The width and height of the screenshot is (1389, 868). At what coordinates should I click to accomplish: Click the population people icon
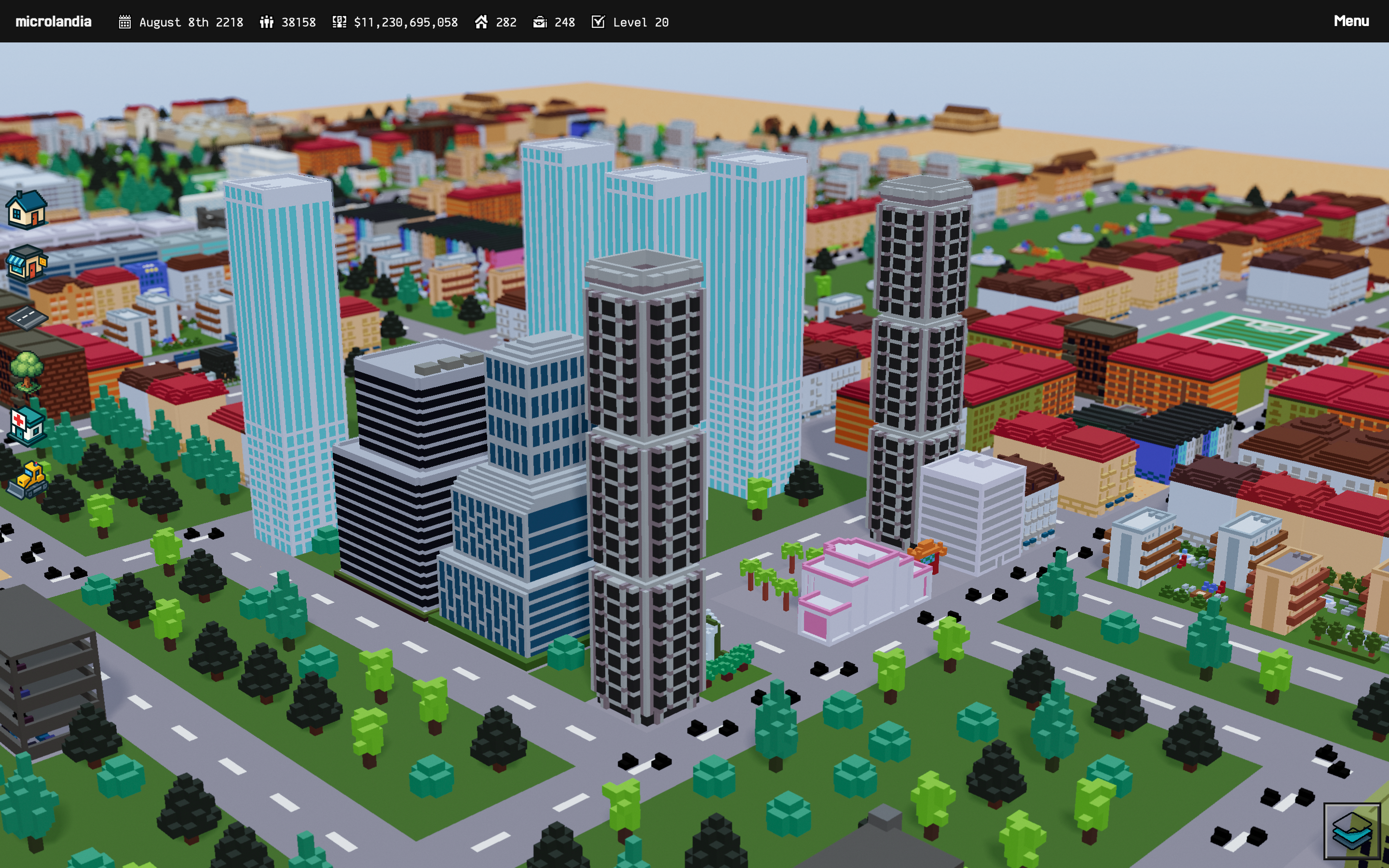click(266, 22)
